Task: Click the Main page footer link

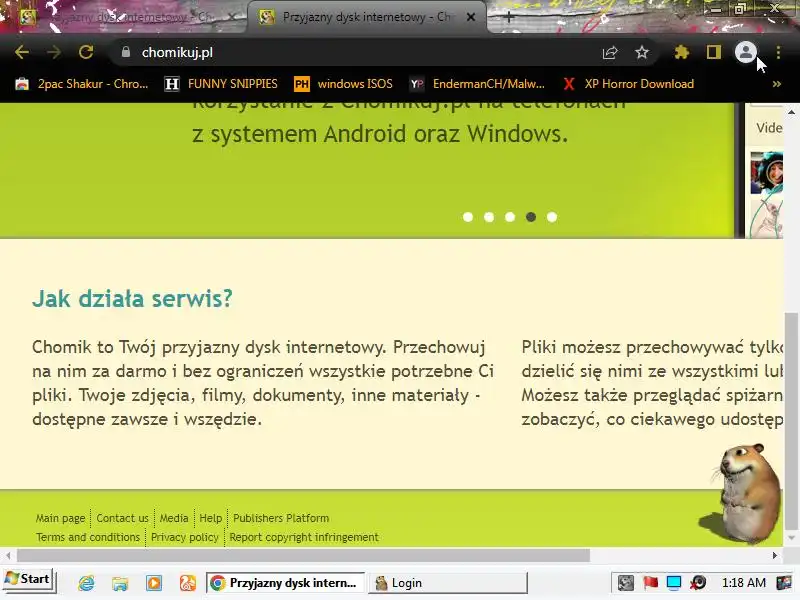Action: (x=60, y=518)
